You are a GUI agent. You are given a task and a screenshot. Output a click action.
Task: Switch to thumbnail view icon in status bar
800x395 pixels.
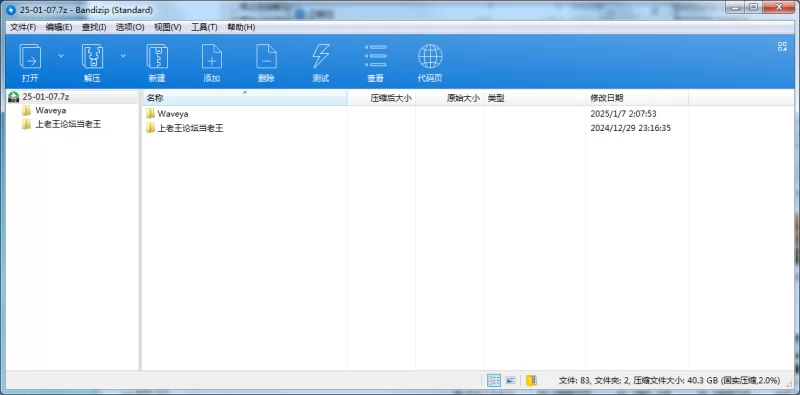click(510, 380)
